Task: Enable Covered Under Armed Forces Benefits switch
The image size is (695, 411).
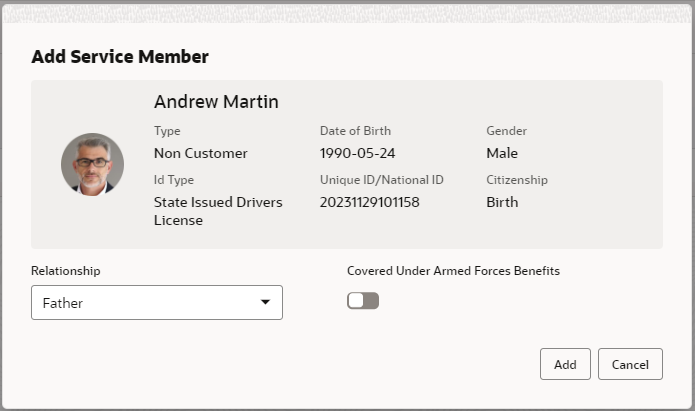Action: pyautogui.click(x=363, y=301)
